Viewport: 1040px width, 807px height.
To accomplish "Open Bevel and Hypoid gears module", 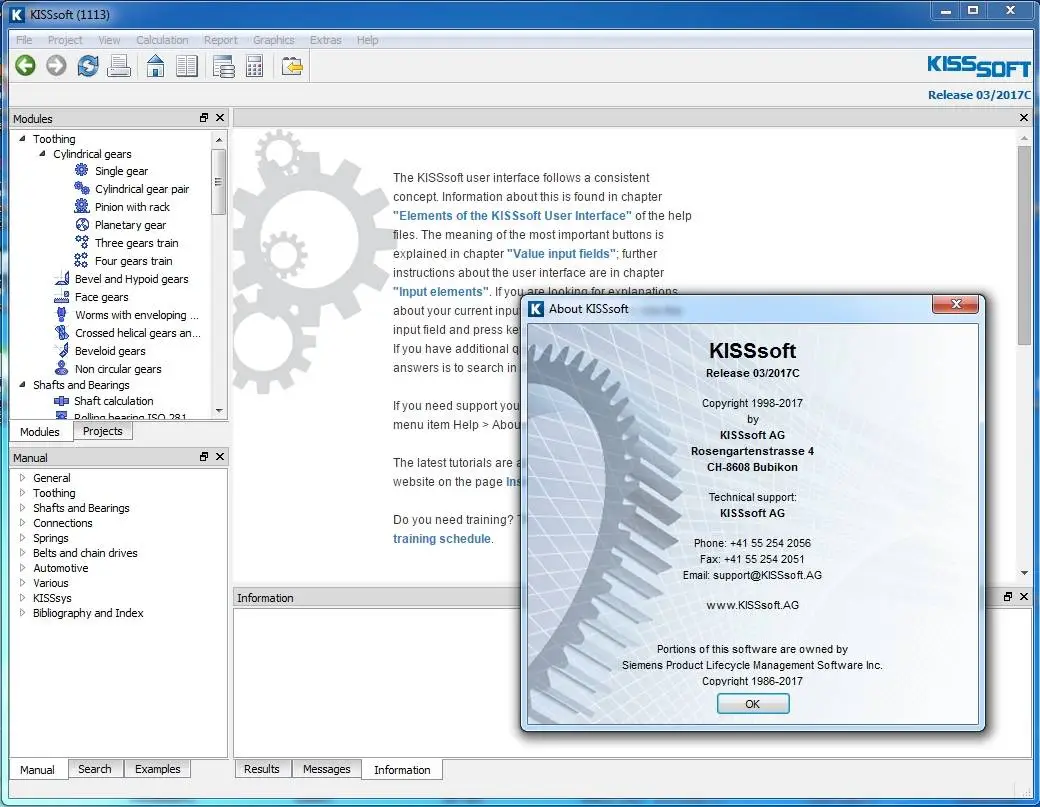I will click(131, 279).
